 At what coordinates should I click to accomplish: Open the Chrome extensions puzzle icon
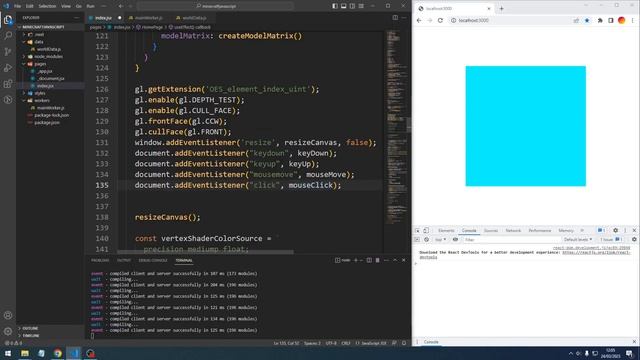tap(600, 20)
